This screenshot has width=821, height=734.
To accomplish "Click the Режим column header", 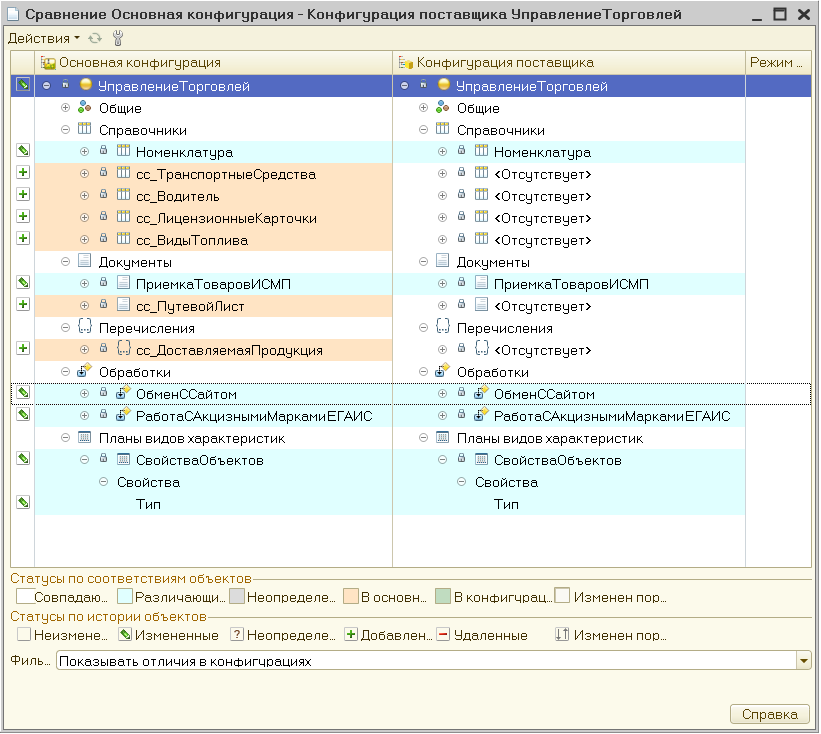I will coord(775,63).
